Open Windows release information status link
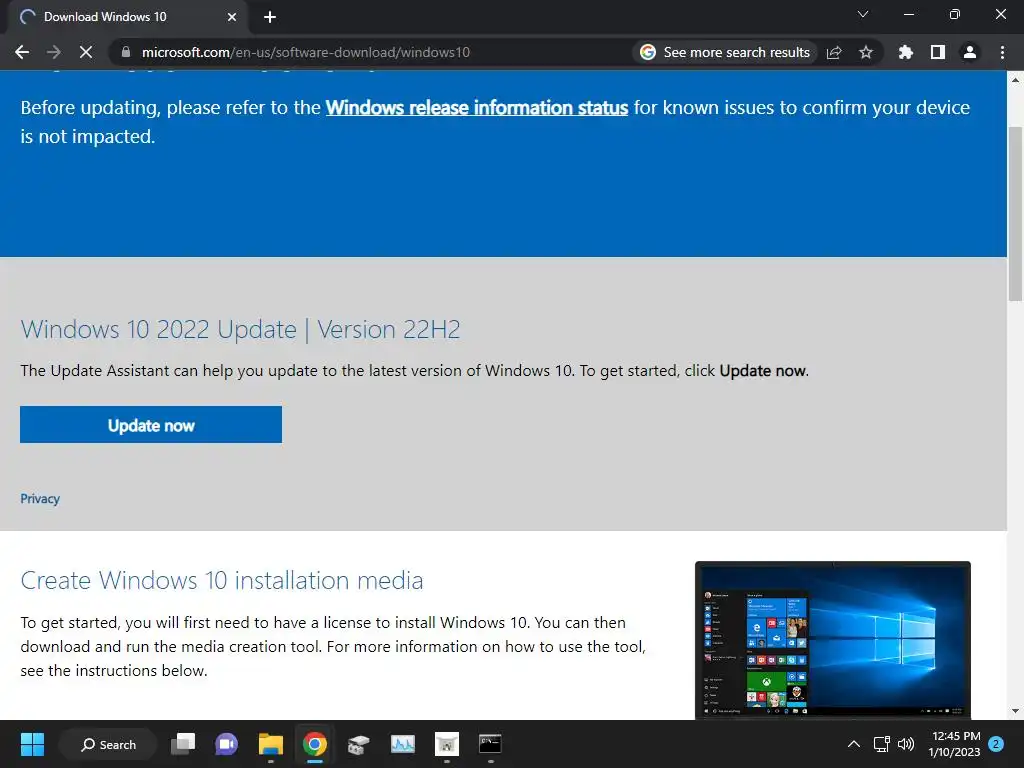Viewport: 1024px width, 768px height. click(x=477, y=107)
